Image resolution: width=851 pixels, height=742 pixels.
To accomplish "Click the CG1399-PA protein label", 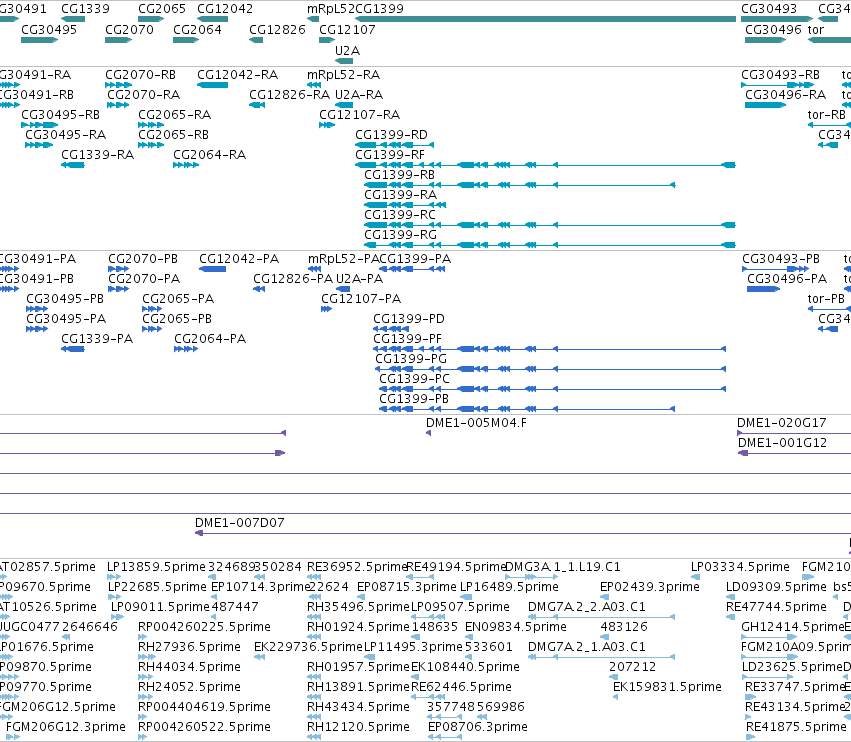I will [415, 259].
